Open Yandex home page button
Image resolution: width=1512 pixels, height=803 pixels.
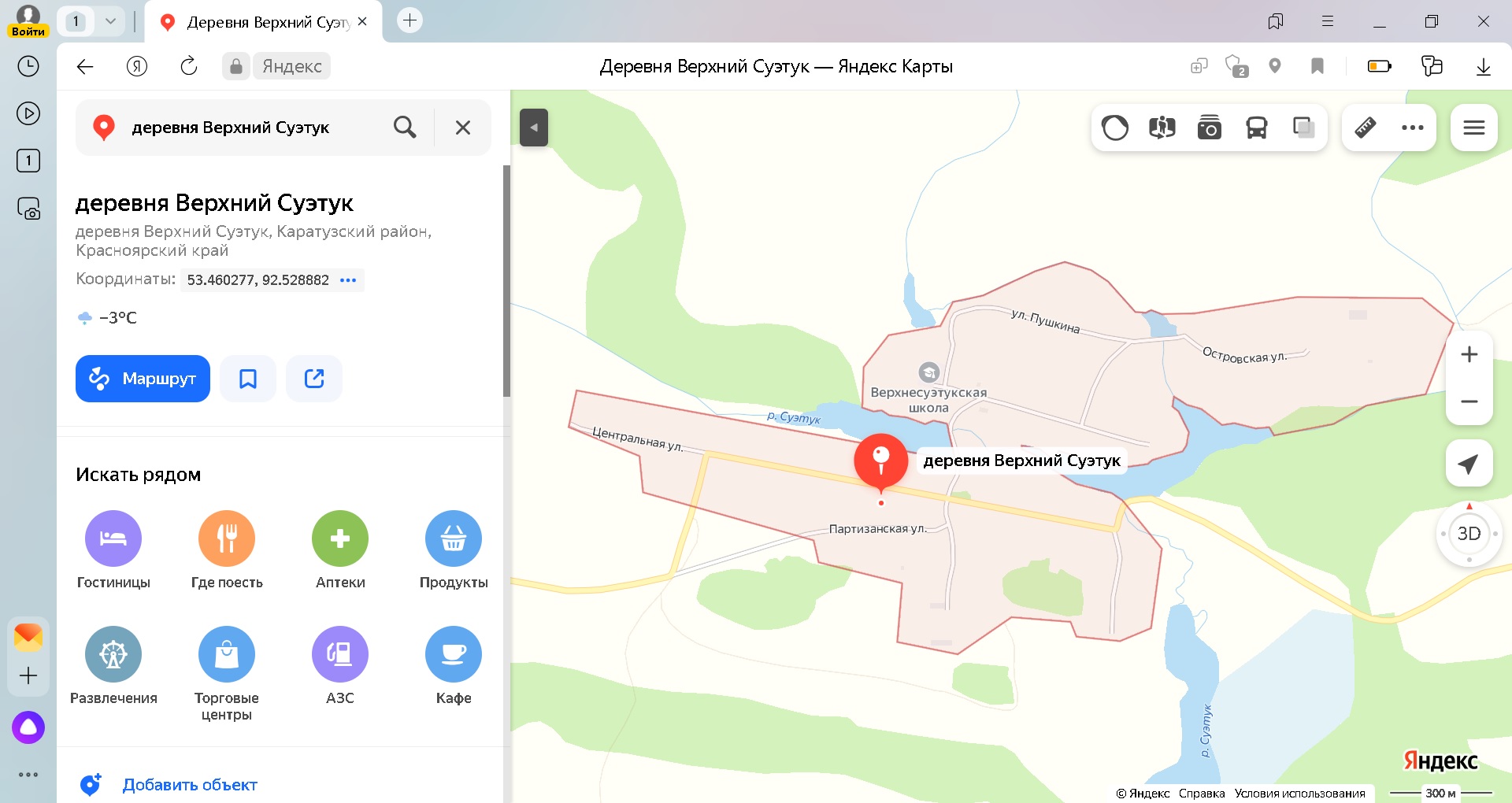pos(137,66)
